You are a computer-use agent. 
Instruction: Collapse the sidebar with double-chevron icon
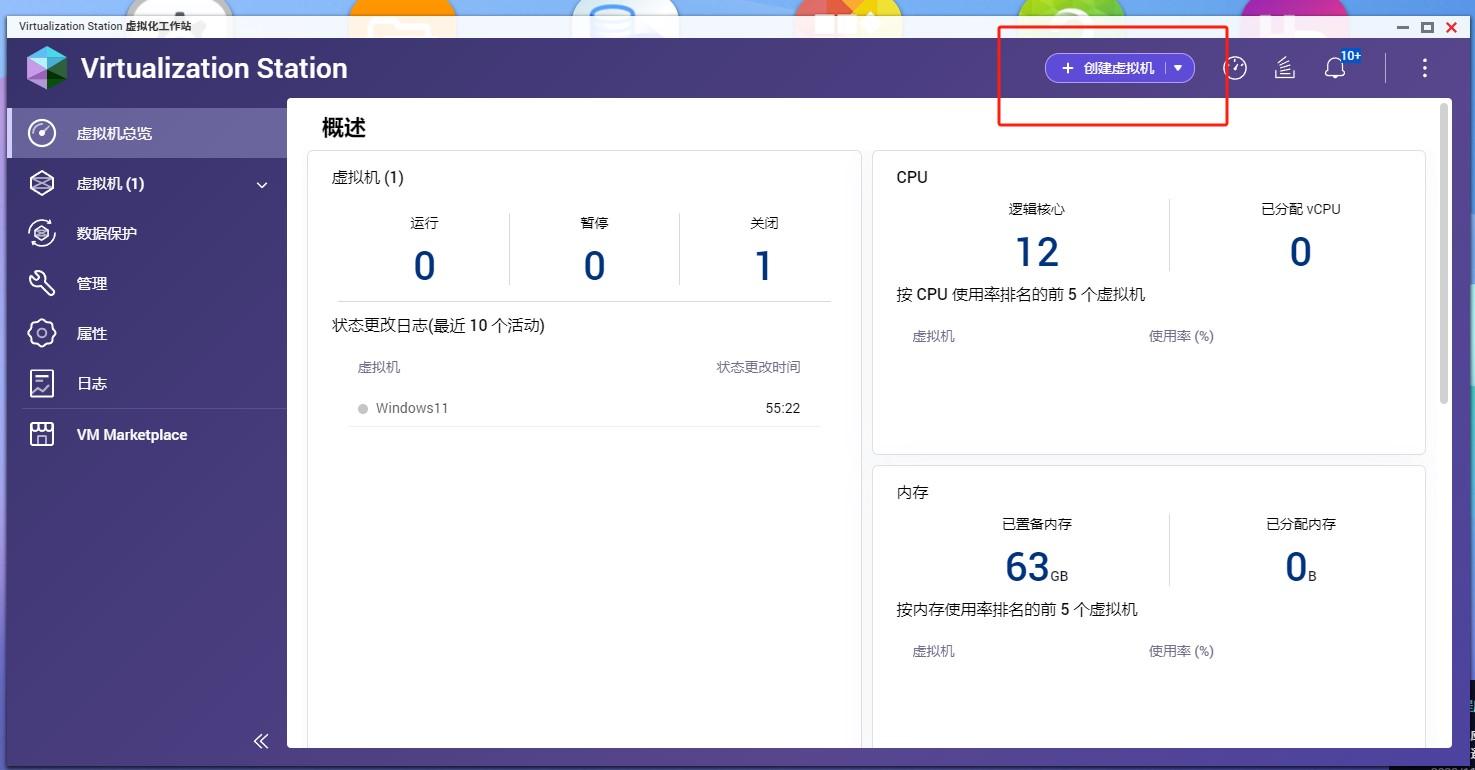(x=261, y=741)
